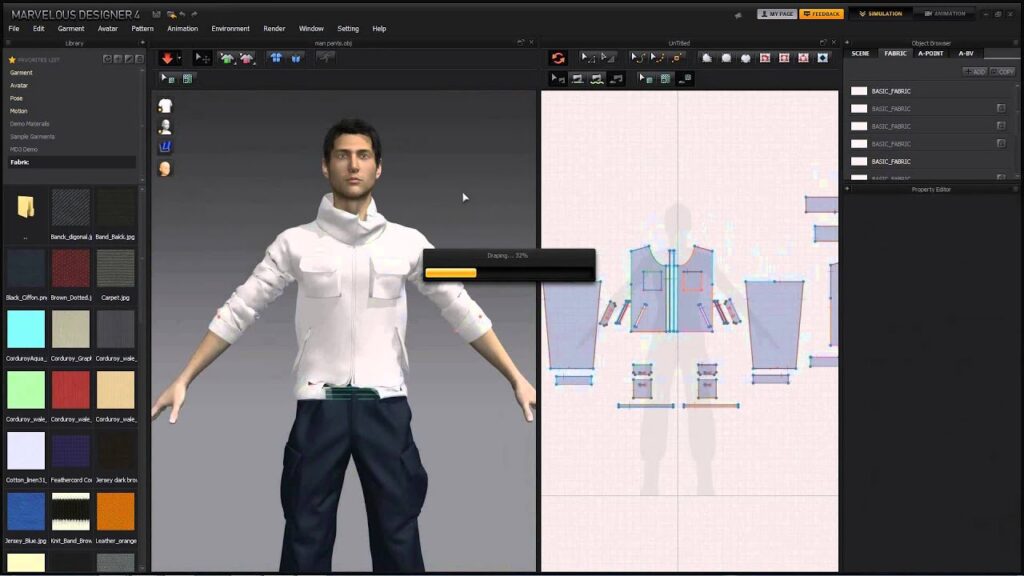Select the edit pattern tool in 2D window
This screenshot has height=576, width=1024.
click(605, 58)
